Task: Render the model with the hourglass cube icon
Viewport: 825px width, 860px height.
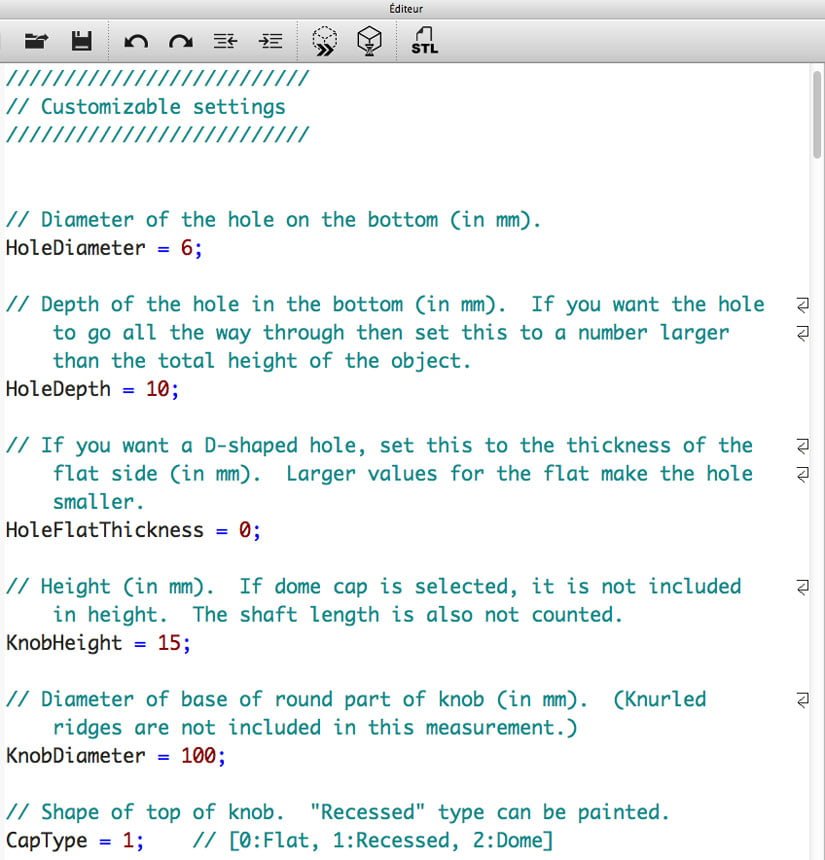Action: [369, 41]
